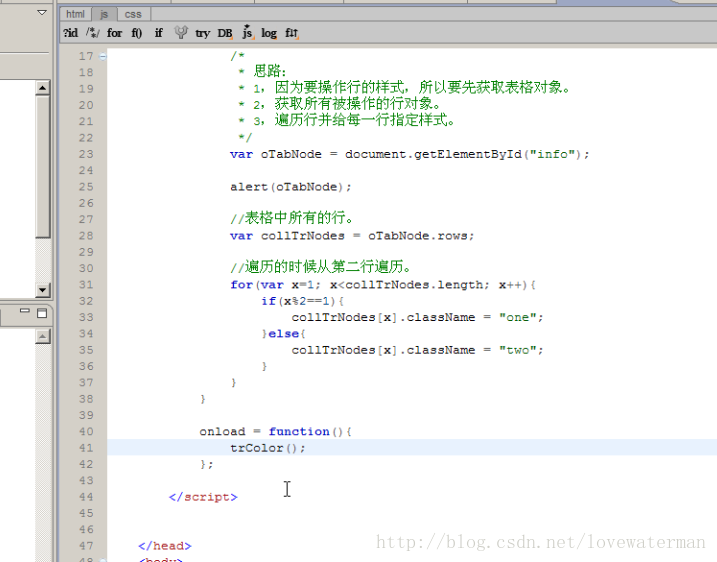This screenshot has width=717, height=562.
Task: Click line number 41 in the gutter
Action: [x=86, y=448]
